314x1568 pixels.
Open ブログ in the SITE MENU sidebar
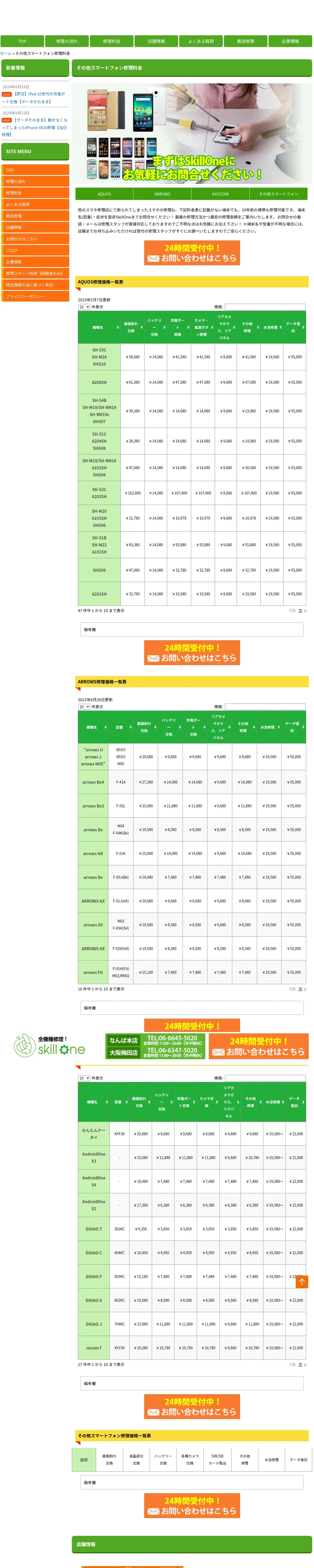click(35, 250)
